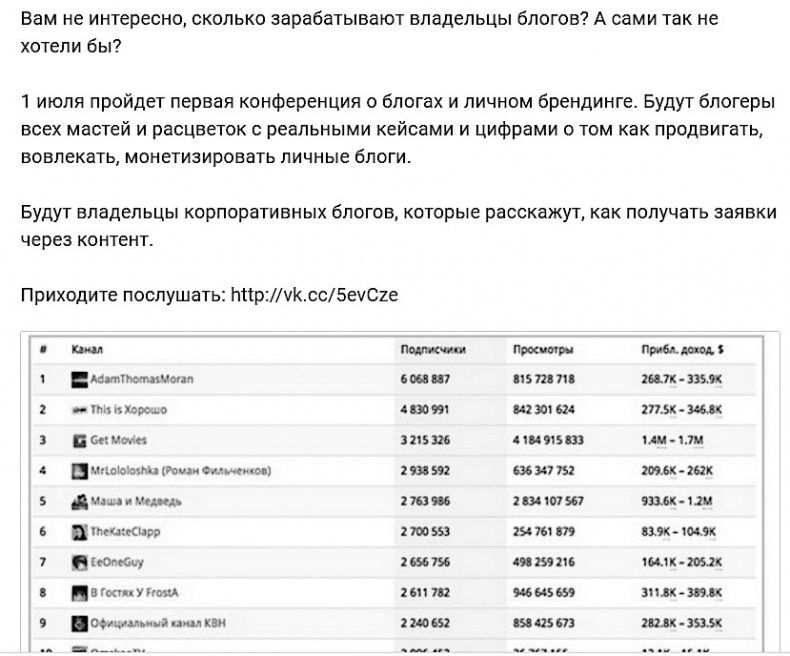Select views value 2 834 107 567

point(548,501)
